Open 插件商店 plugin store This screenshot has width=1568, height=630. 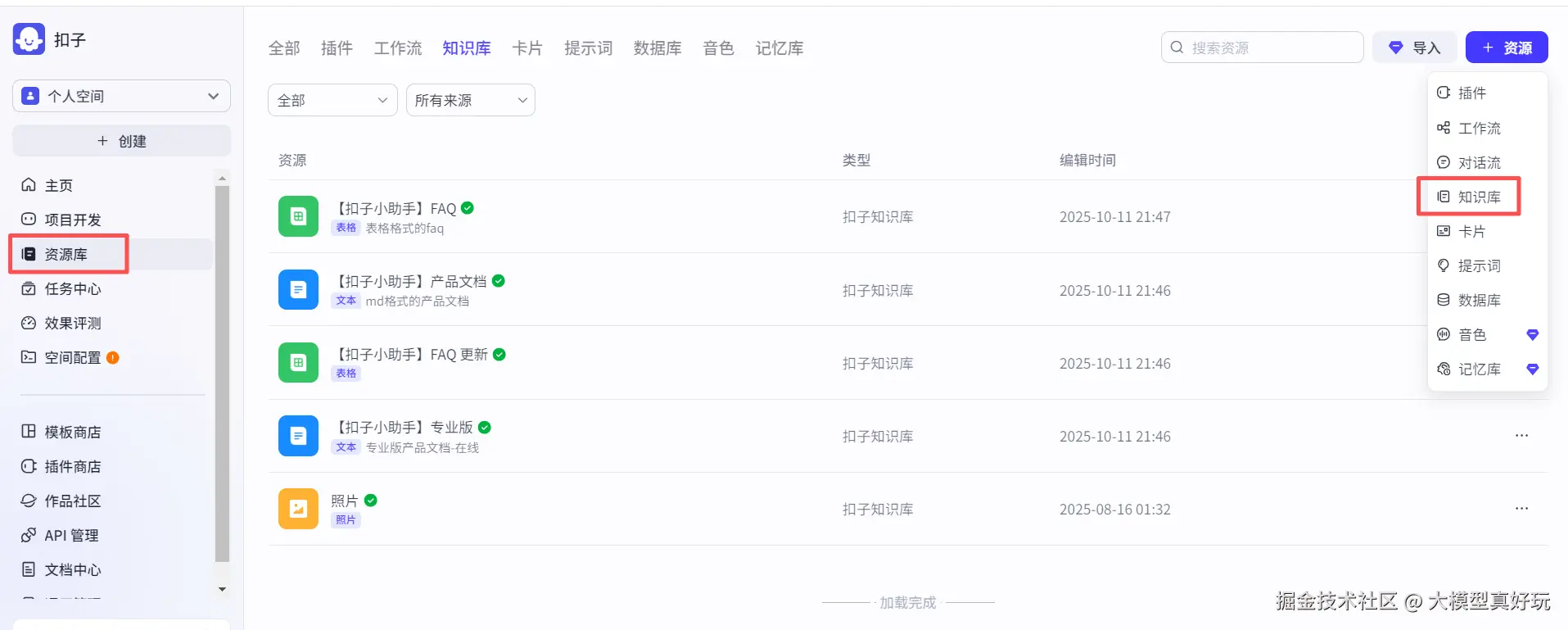[x=72, y=466]
